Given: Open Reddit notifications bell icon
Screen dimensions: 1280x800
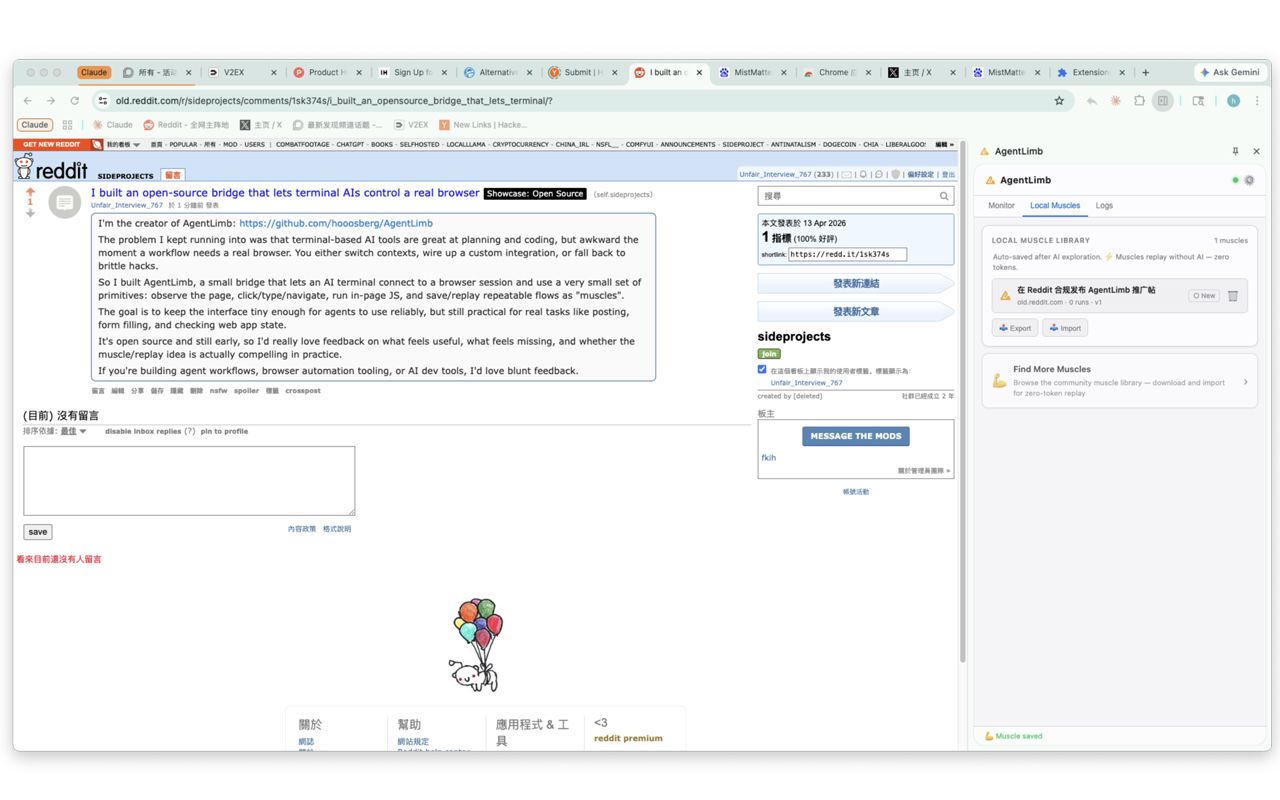Looking at the screenshot, I should click(x=864, y=175).
